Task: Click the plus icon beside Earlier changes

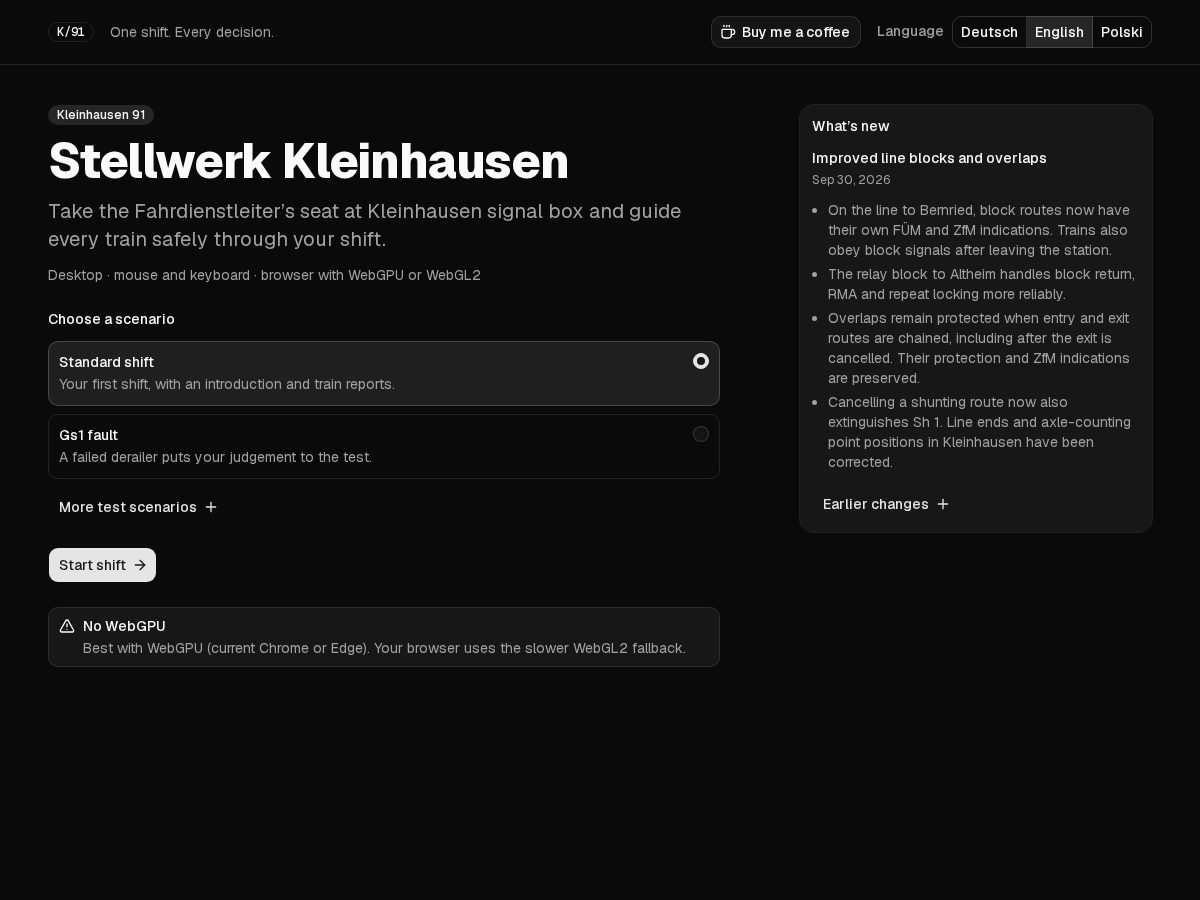Action: [x=943, y=504]
